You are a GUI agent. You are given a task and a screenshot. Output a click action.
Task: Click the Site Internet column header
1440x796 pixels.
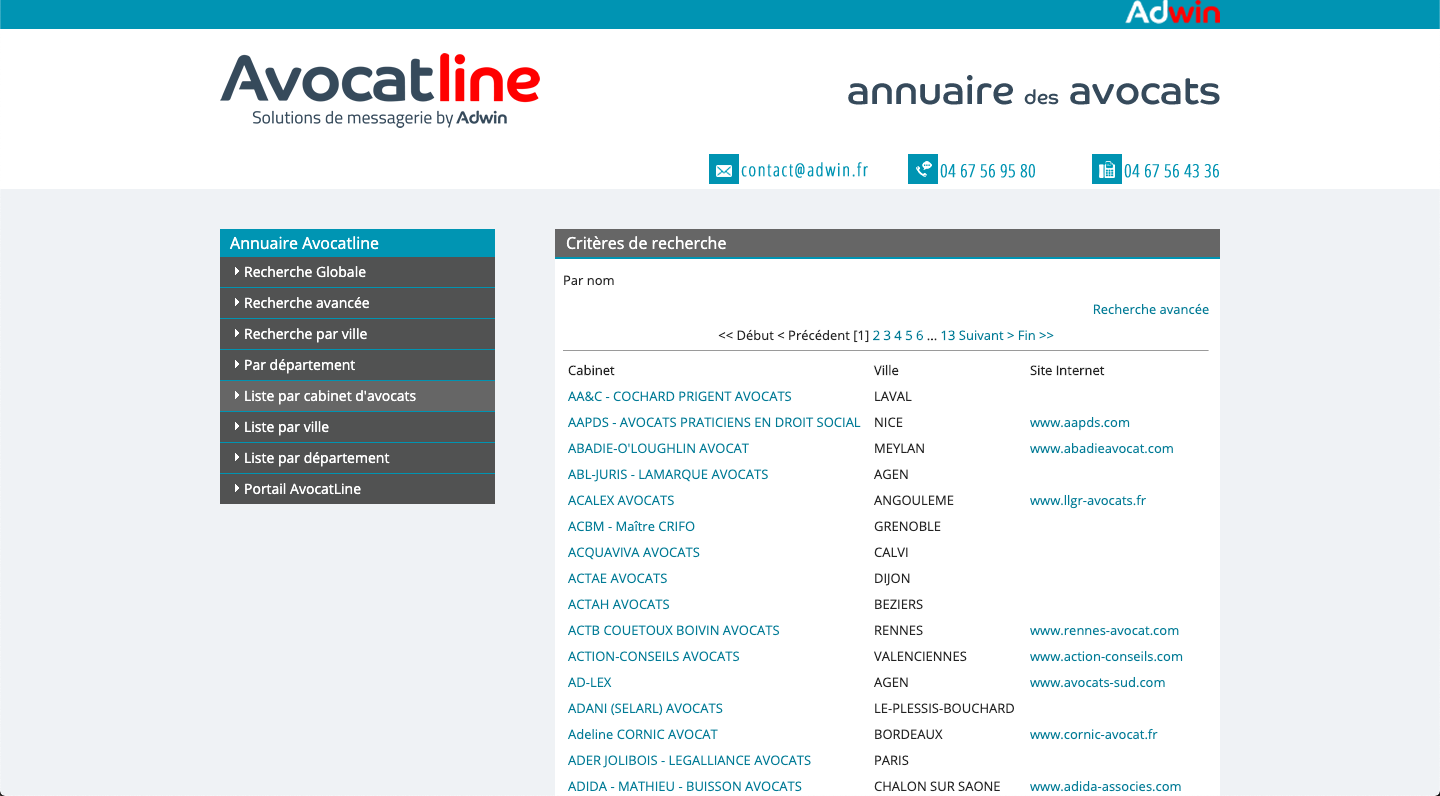point(1067,371)
